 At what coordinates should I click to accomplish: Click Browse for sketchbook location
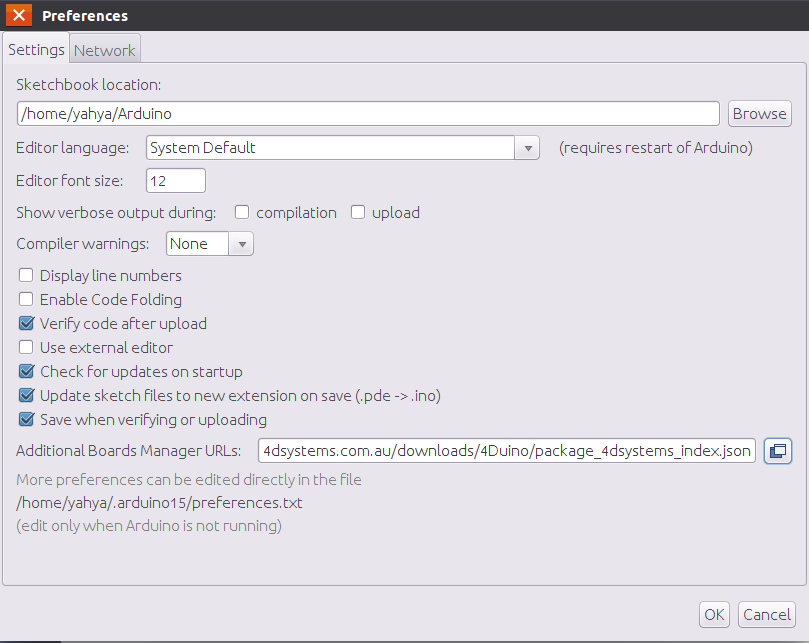759,114
